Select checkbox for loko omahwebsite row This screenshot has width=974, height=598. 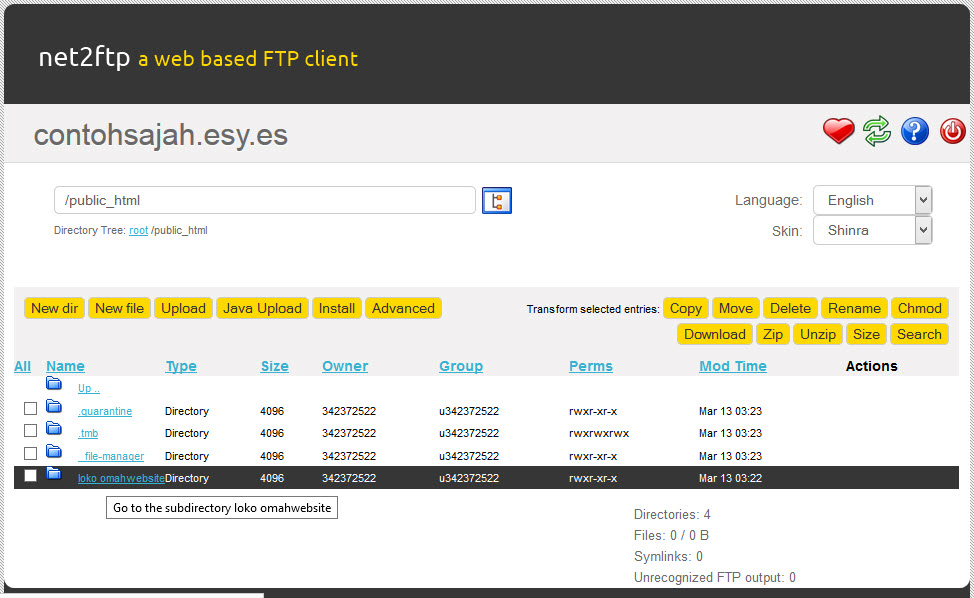[x=30, y=476]
